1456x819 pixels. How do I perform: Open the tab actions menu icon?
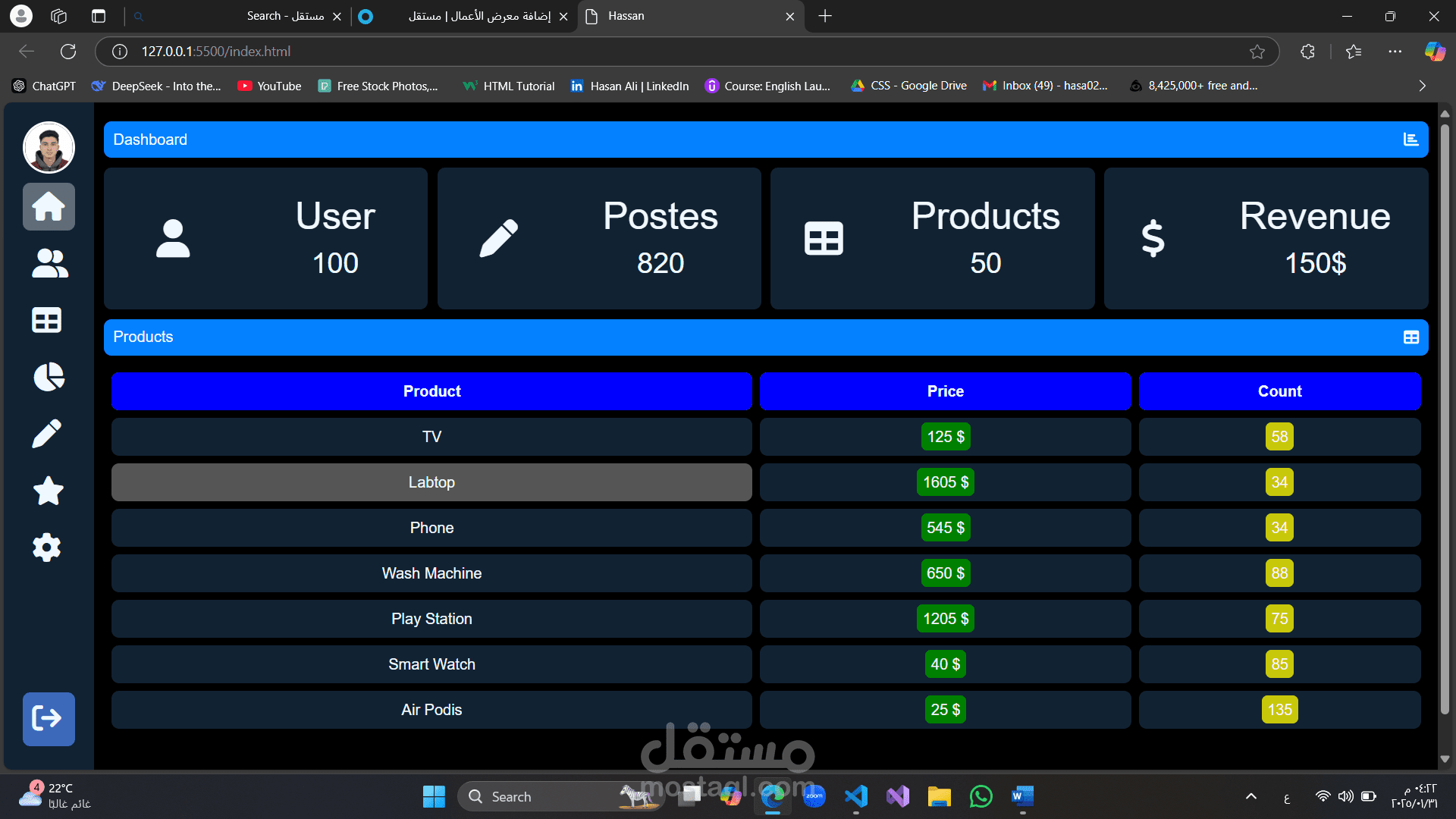pyautogui.click(x=99, y=16)
